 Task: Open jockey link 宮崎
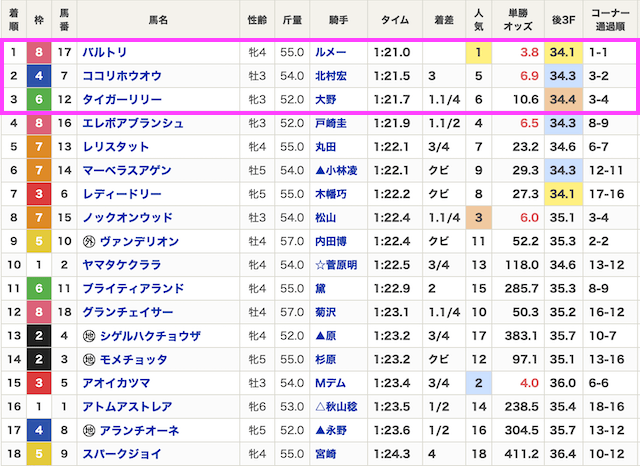click(x=326, y=455)
